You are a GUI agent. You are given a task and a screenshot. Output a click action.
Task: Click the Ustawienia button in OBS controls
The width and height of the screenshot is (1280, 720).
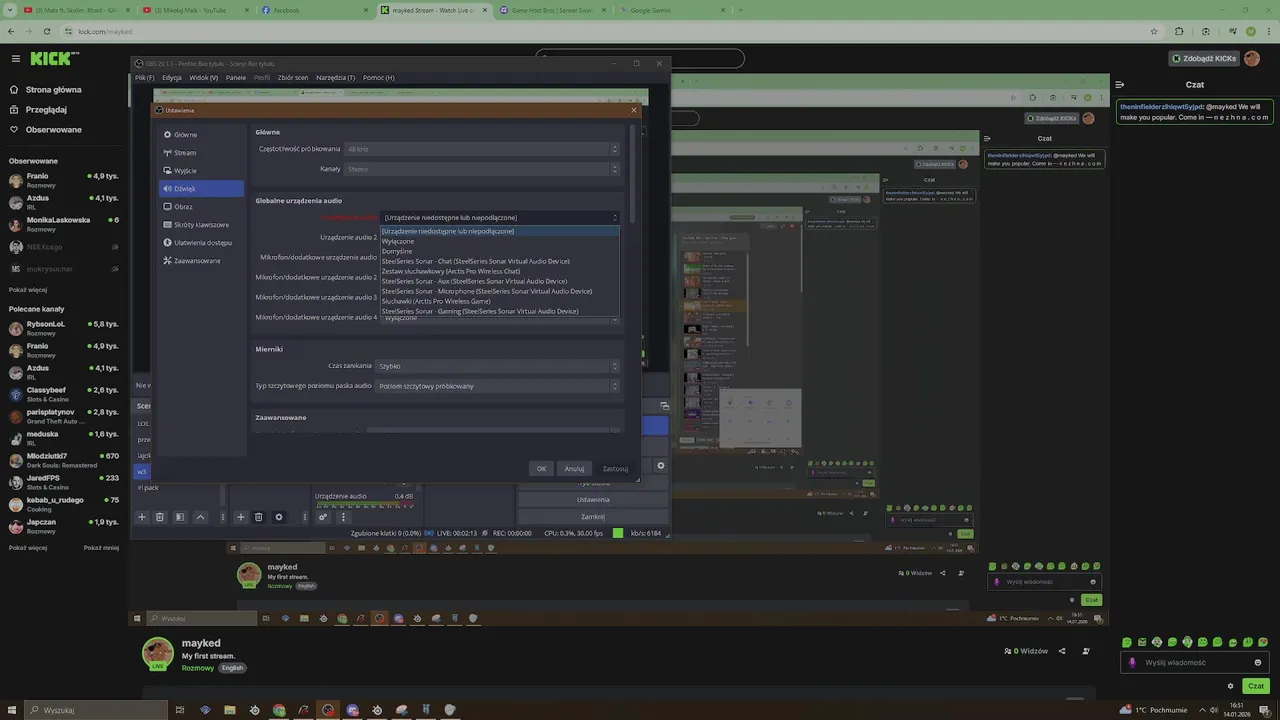pyautogui.click(x=592, y=500)
